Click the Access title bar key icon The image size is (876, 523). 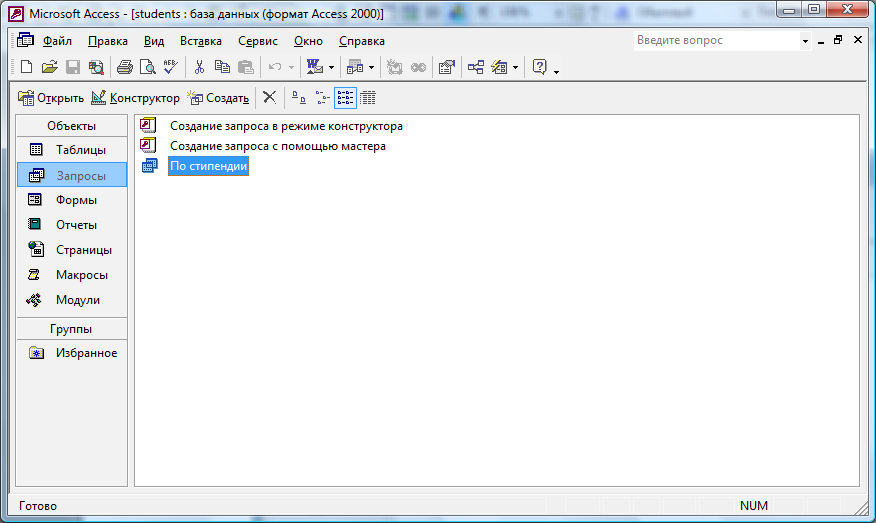point(16,13)
